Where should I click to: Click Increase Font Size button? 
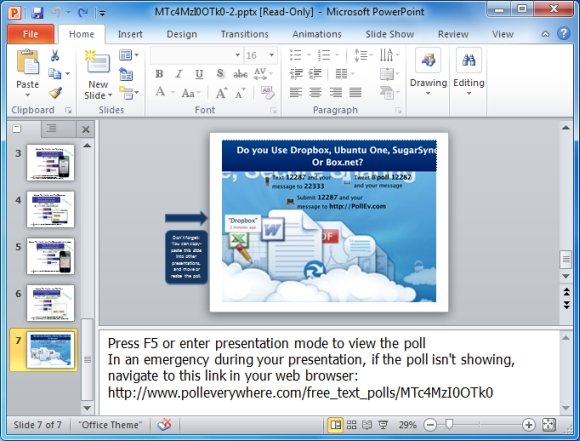point(221,93)
